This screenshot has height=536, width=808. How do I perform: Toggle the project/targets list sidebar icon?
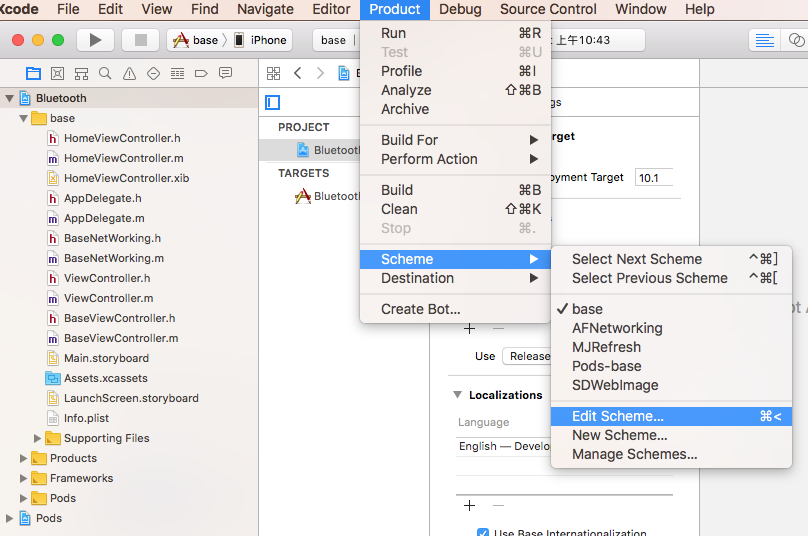[x=273, y=103]
